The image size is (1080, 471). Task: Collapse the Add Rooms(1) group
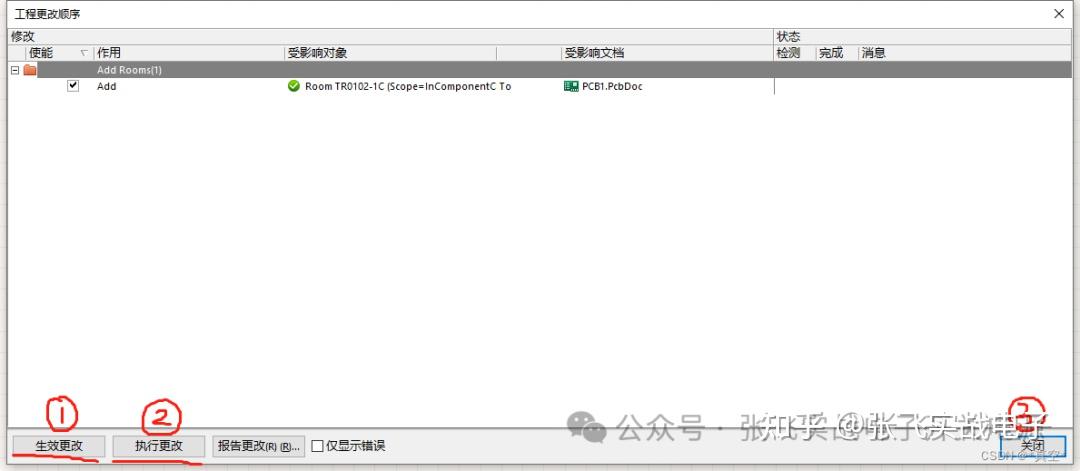coord(15,70)
